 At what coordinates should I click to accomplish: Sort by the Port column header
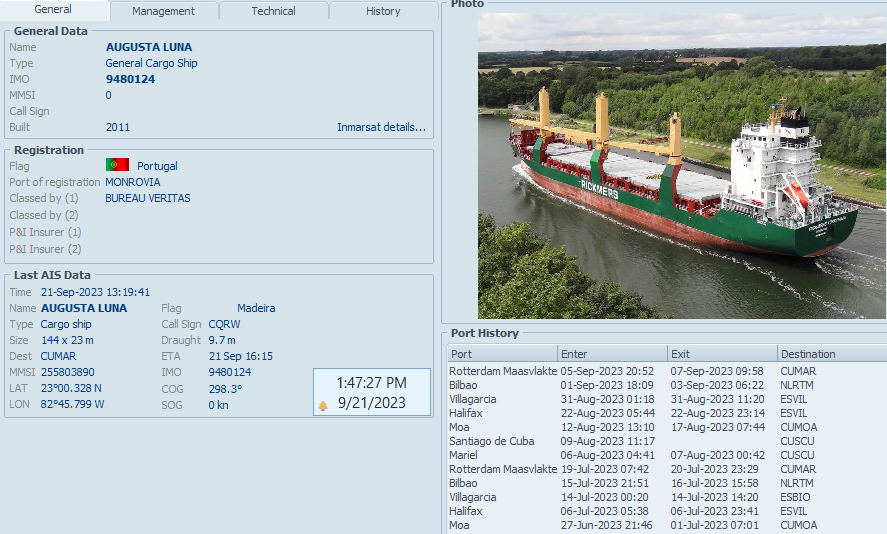click(502, 354)
